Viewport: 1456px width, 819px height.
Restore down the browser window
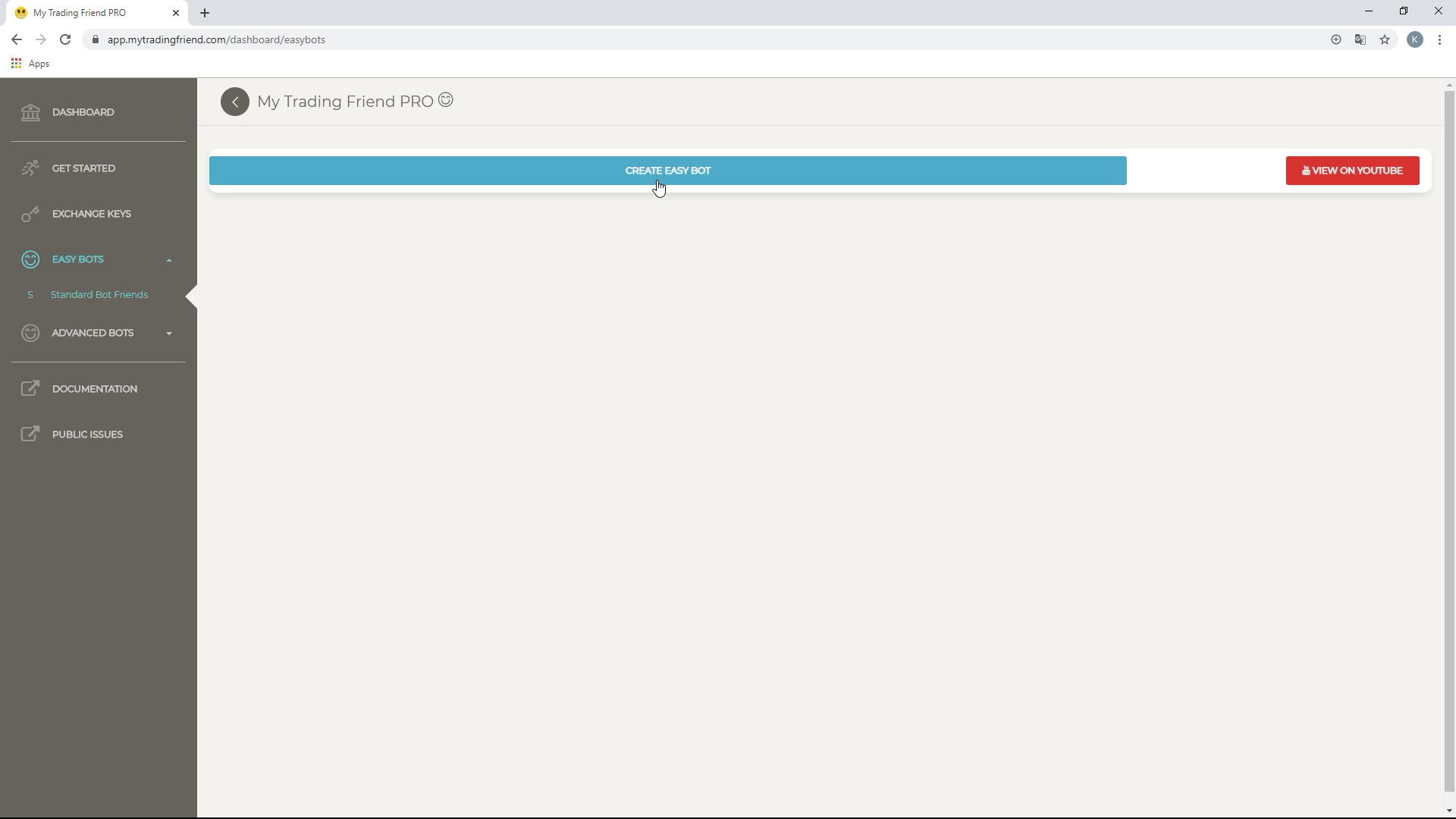pyautogui.click(x=1404, y=11)
